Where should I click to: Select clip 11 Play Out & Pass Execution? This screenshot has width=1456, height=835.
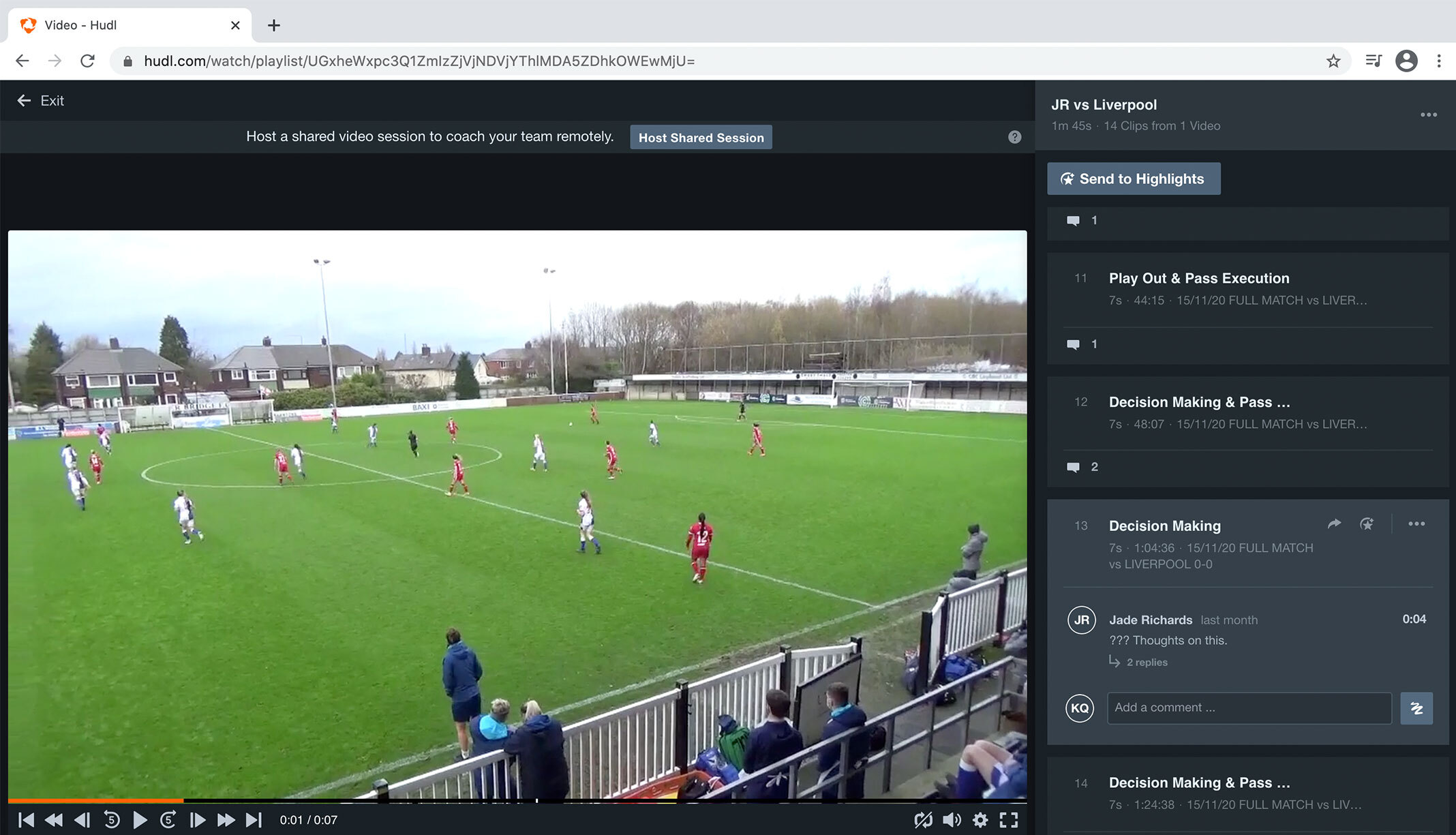[1198, 279]
